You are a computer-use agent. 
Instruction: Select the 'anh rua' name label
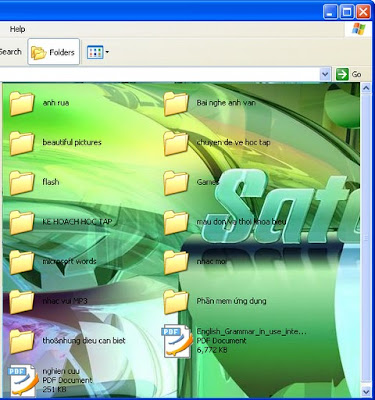pos(56,103)
